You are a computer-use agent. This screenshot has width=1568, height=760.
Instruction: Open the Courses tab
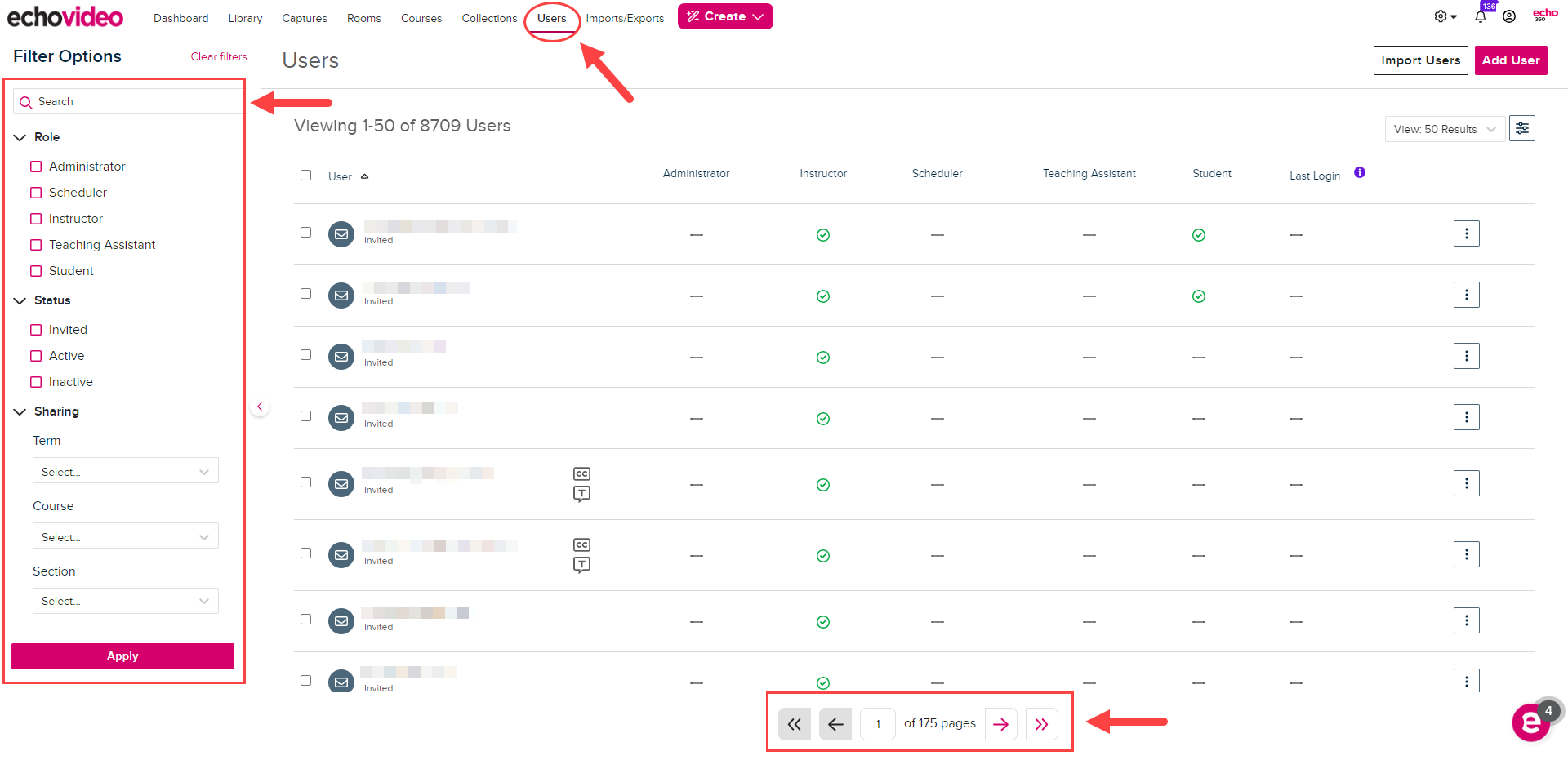(x=421, y=18)
